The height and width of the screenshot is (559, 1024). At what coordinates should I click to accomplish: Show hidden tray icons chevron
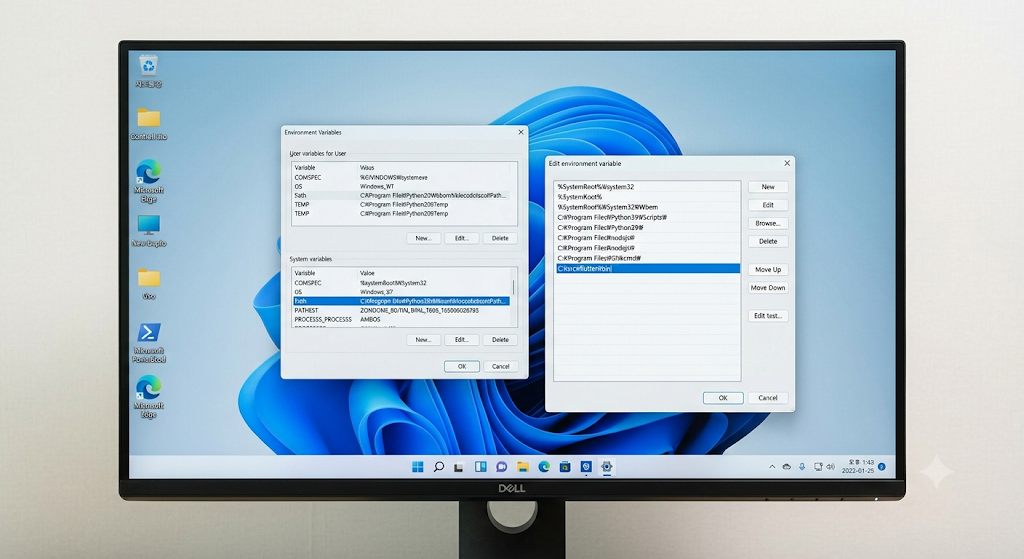[772, 467]
